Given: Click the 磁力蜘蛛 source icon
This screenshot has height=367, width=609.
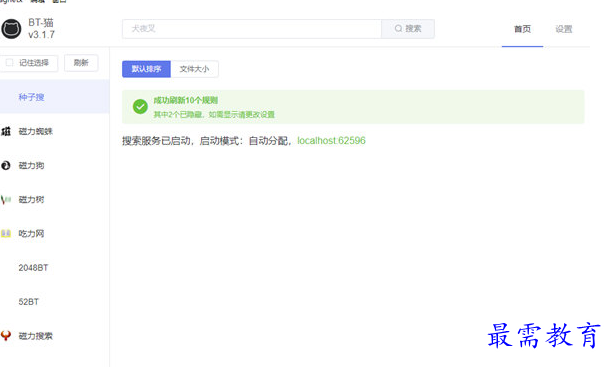Looking at the screenshot, I should point(6,131).
